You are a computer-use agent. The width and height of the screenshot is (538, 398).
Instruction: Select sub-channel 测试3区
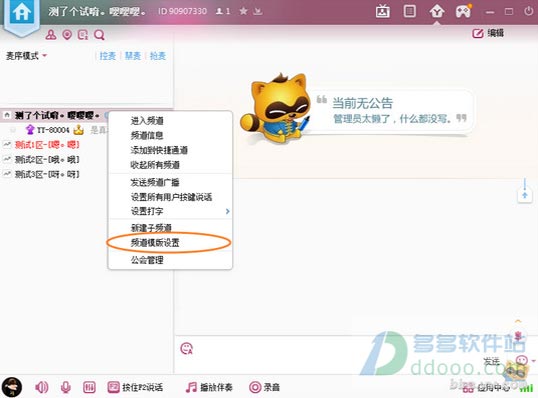pos(47,174)
